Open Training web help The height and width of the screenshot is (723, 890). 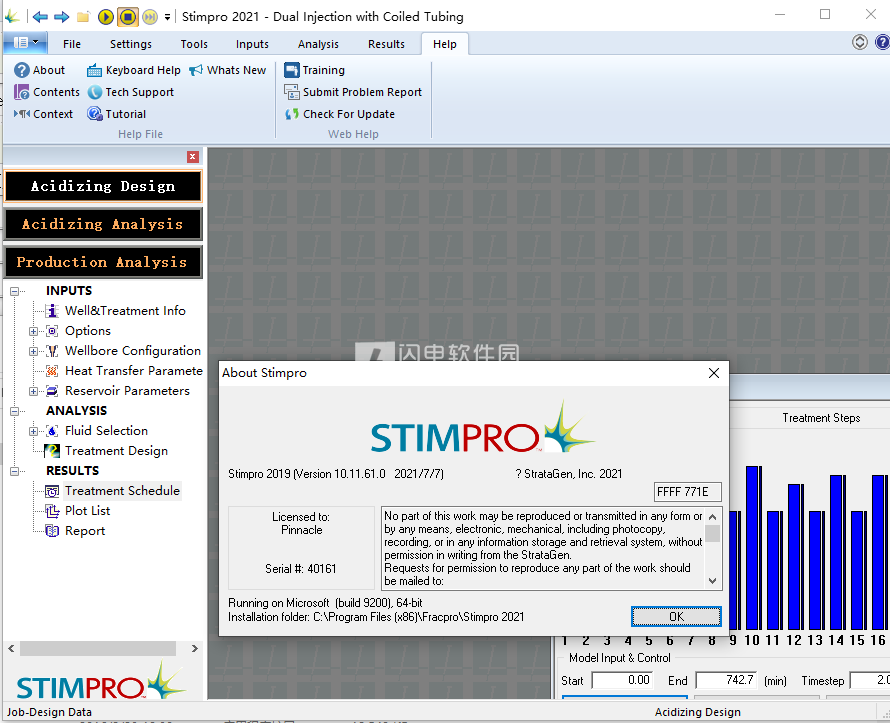(x=314, y=70)
